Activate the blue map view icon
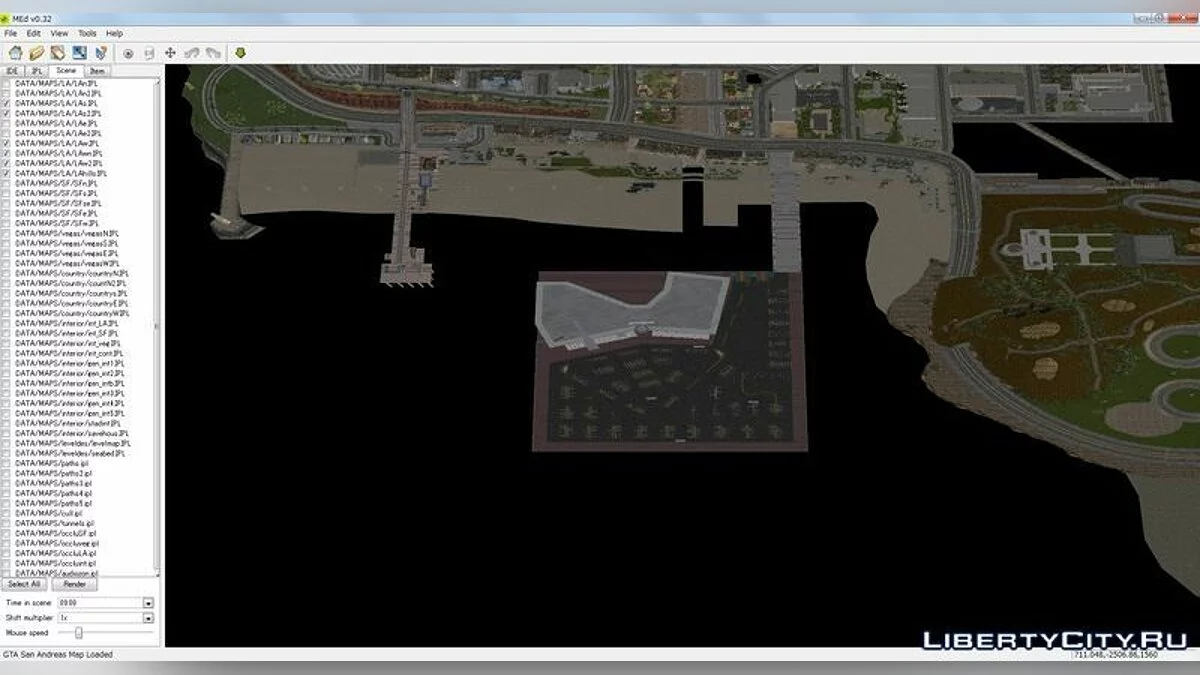This screenshot has height=675, width=1200. tap(79, 52)
